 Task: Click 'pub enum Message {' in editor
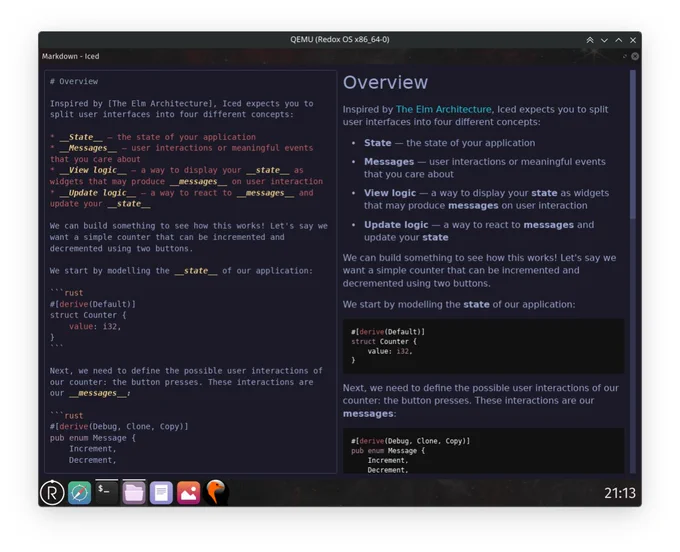(x=93, y=438)
